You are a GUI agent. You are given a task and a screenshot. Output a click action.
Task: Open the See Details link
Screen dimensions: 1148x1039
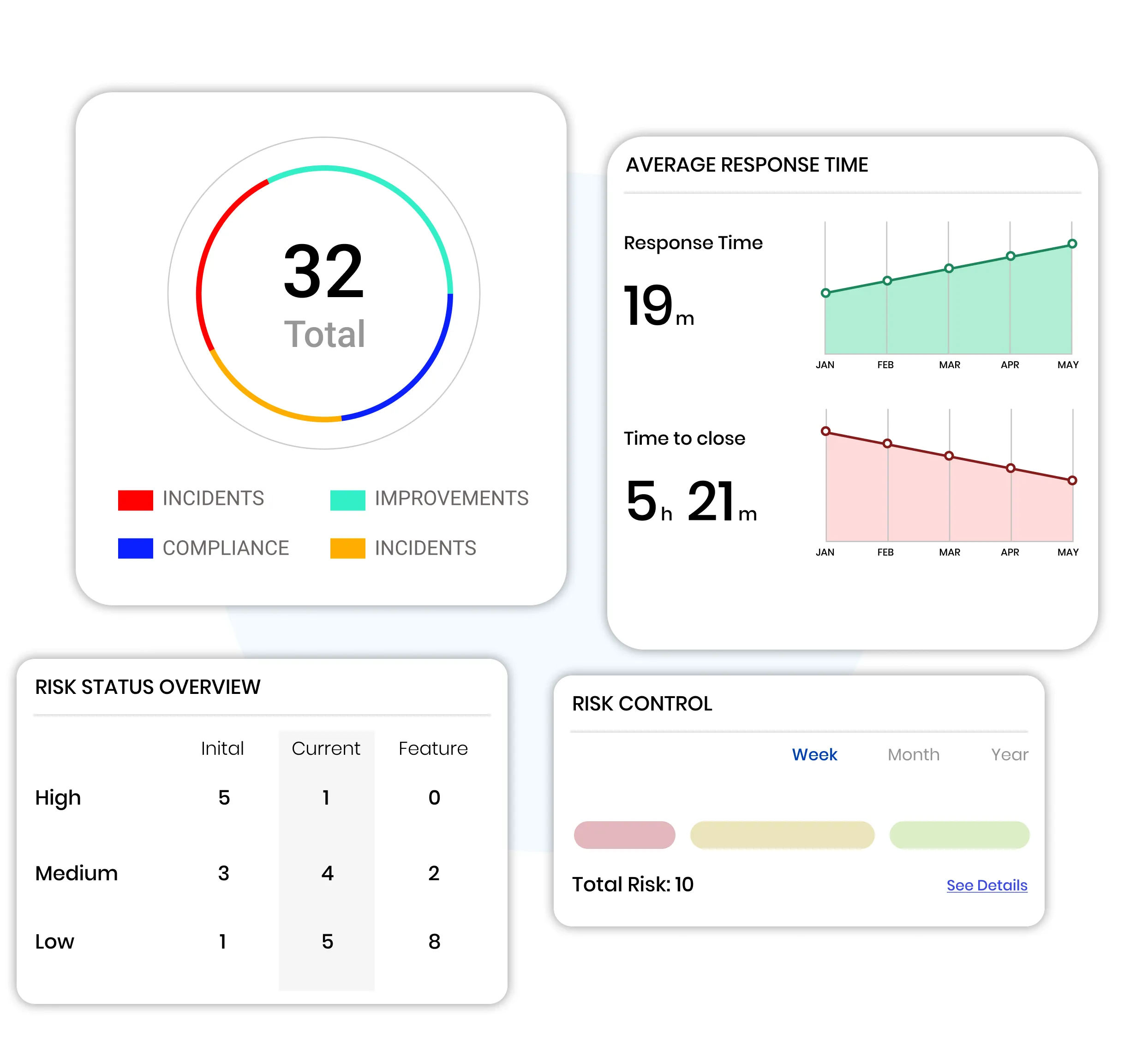pos(987,885)
